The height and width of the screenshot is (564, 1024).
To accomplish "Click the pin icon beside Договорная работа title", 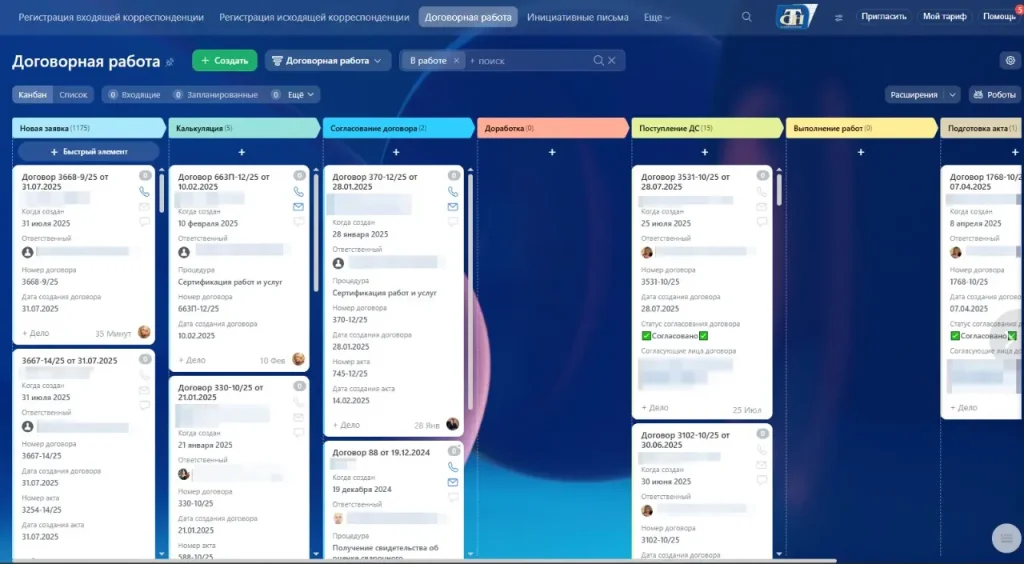I will [170, 62].
